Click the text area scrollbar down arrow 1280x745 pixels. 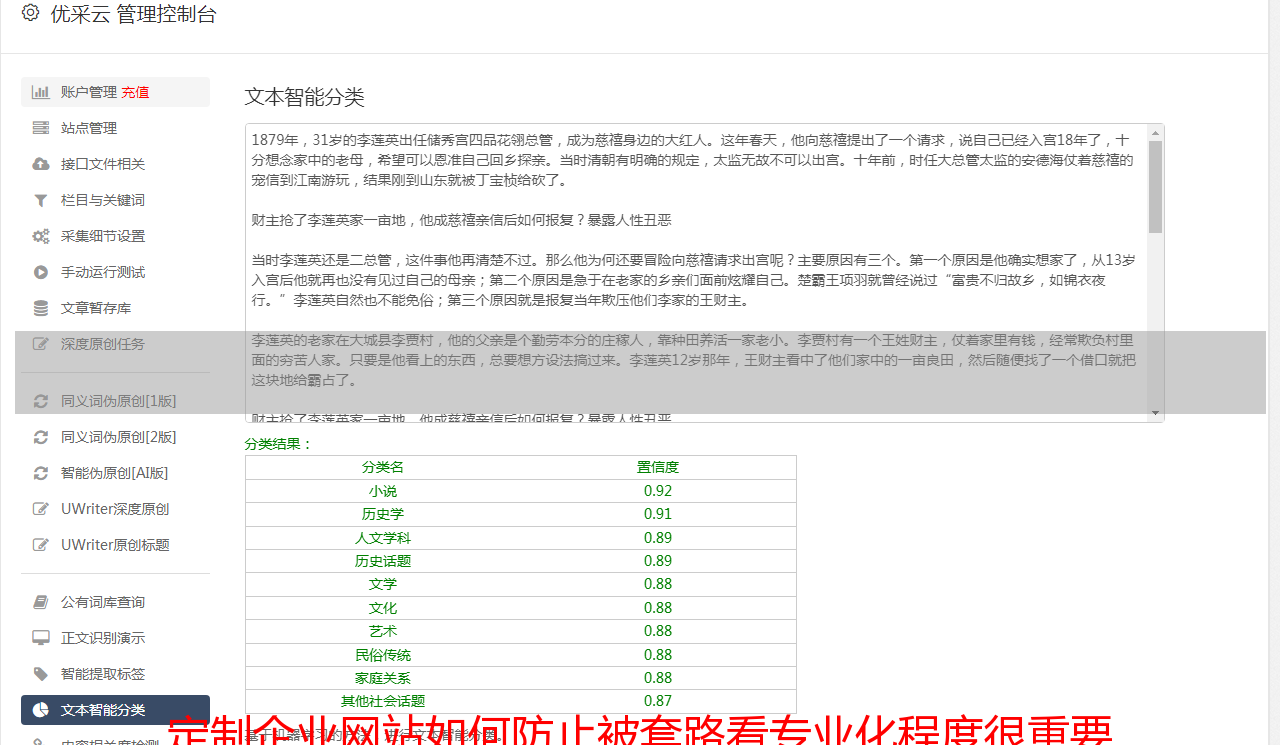(1156, 414)
